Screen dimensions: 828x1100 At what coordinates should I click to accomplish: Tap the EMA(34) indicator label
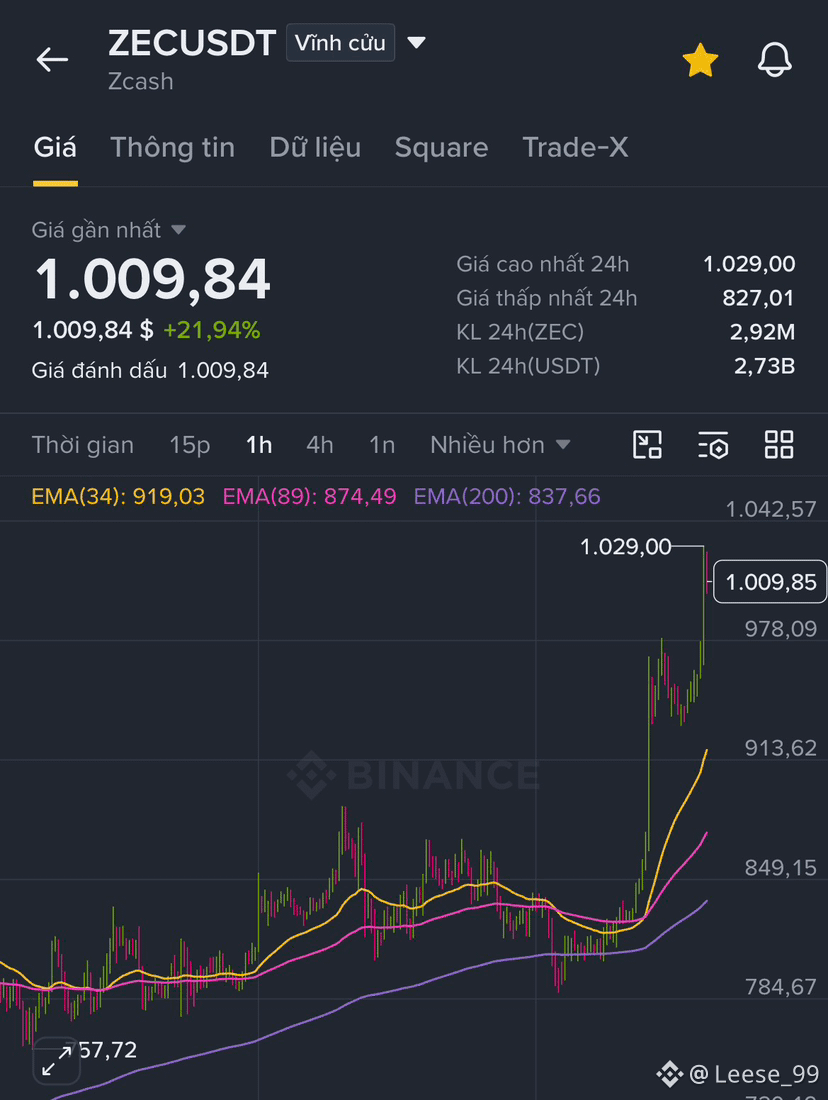pos(118,497)
